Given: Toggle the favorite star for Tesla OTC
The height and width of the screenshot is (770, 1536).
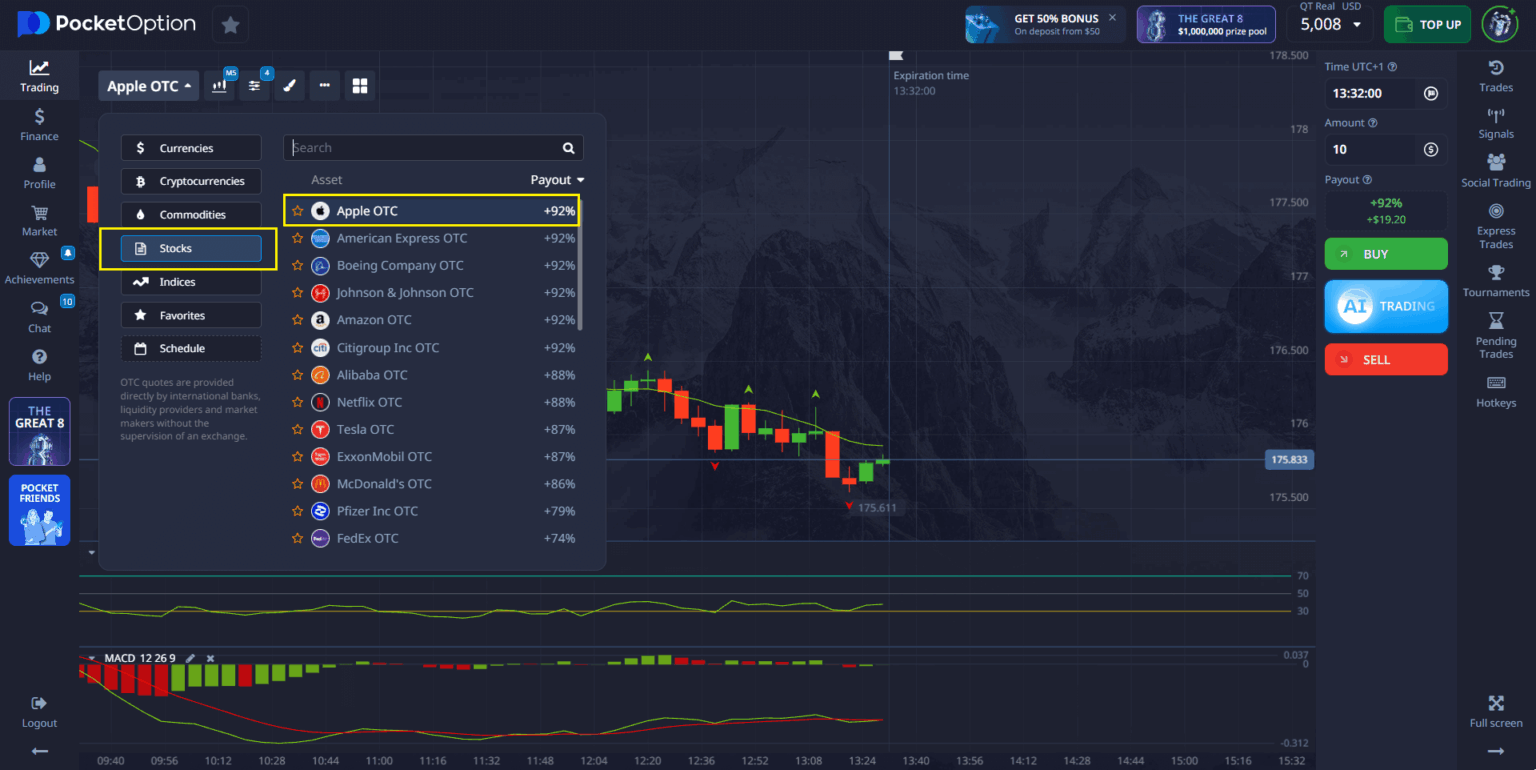Looking at the screenshot, I should (x=297, y=429).
